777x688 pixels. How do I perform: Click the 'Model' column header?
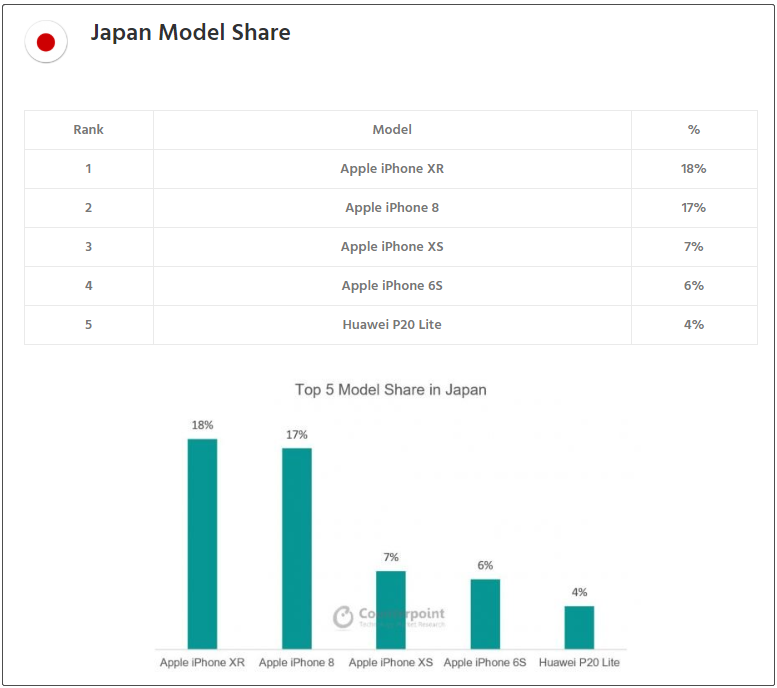[x=392, y=130]
